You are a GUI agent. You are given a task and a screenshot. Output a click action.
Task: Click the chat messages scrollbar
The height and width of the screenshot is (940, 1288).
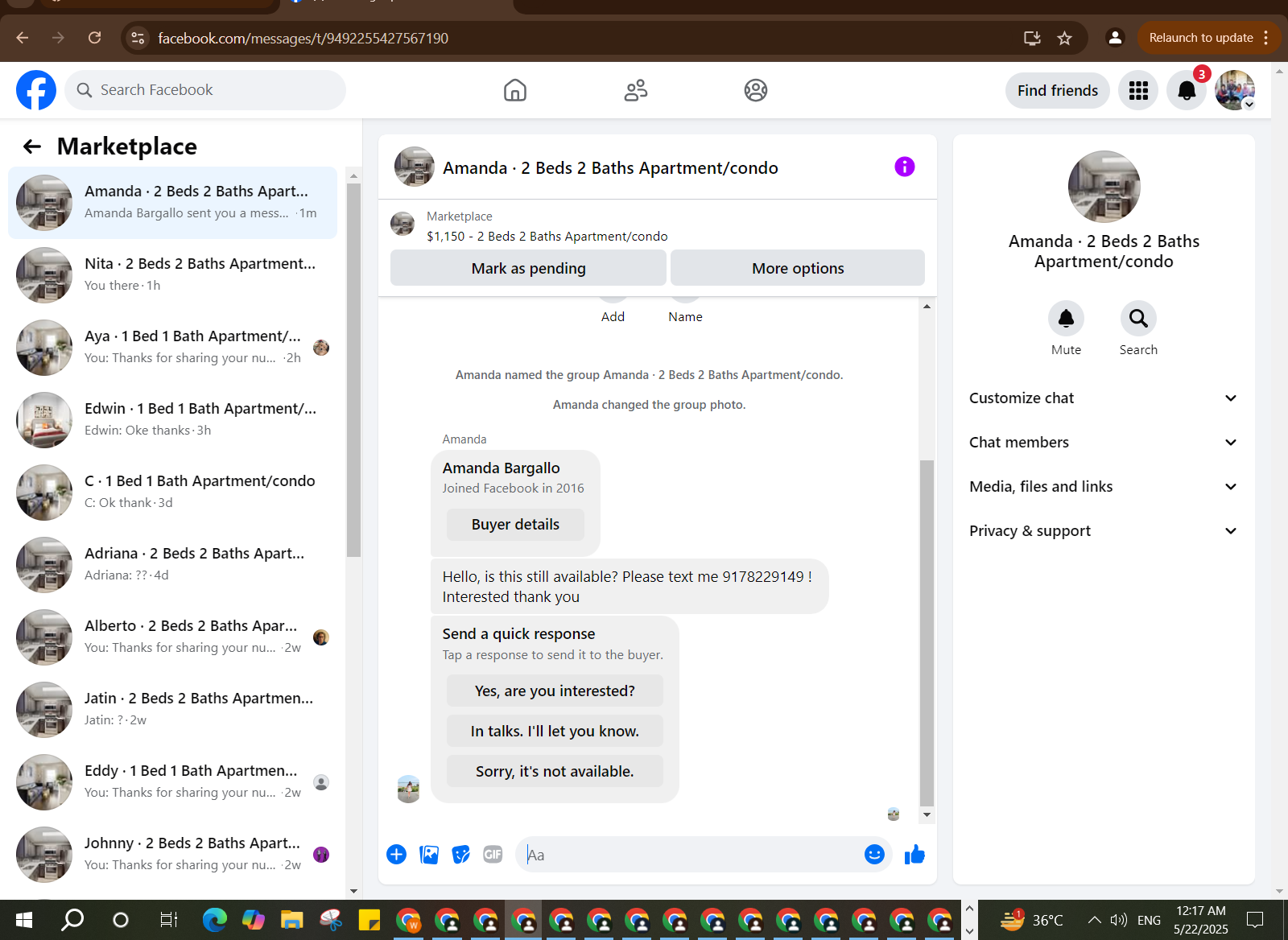(927, 633)
